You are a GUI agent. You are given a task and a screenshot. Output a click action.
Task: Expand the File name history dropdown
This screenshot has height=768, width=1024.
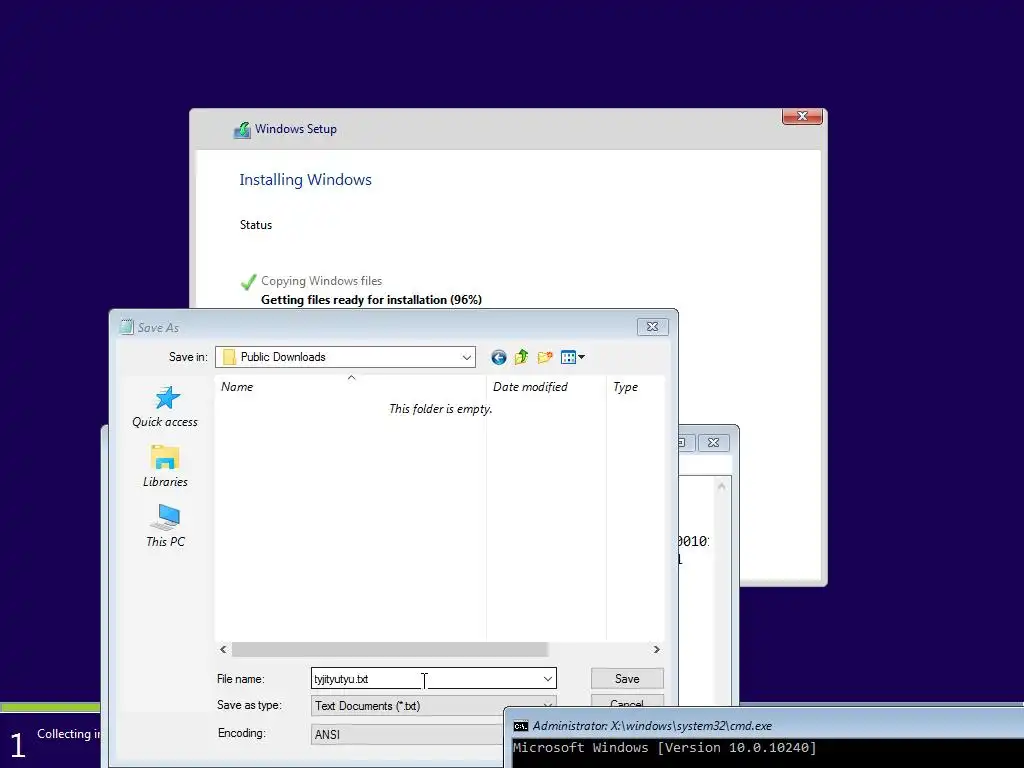tap(548, 679)
